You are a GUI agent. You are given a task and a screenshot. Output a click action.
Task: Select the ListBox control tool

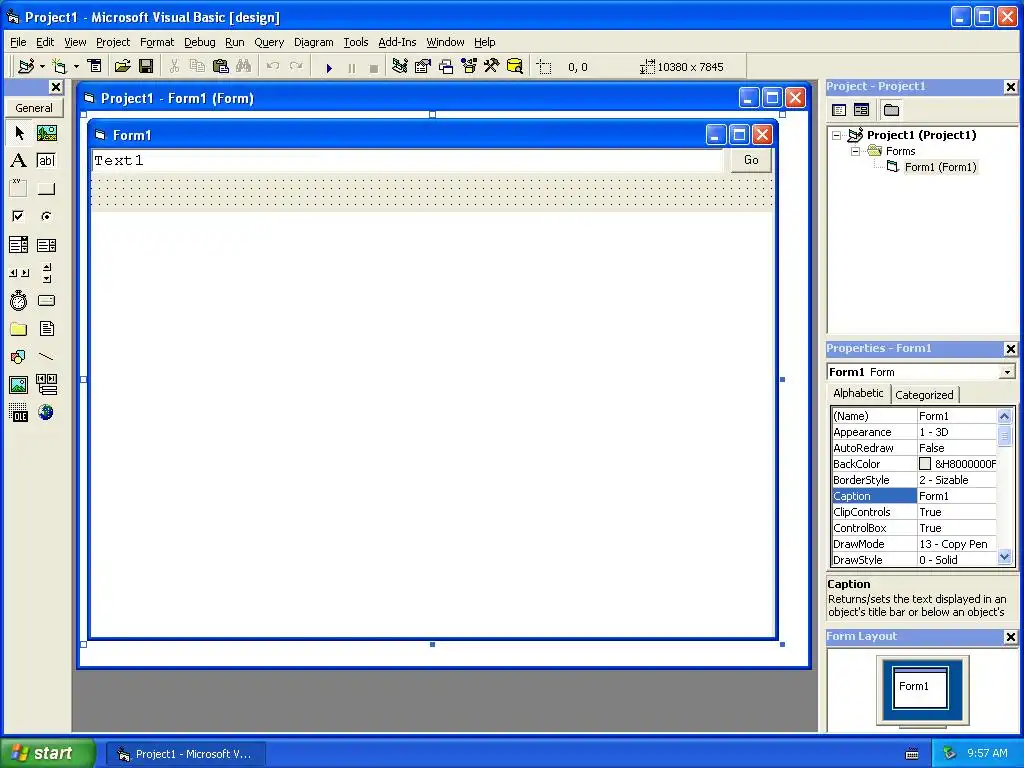pos(46,245)
